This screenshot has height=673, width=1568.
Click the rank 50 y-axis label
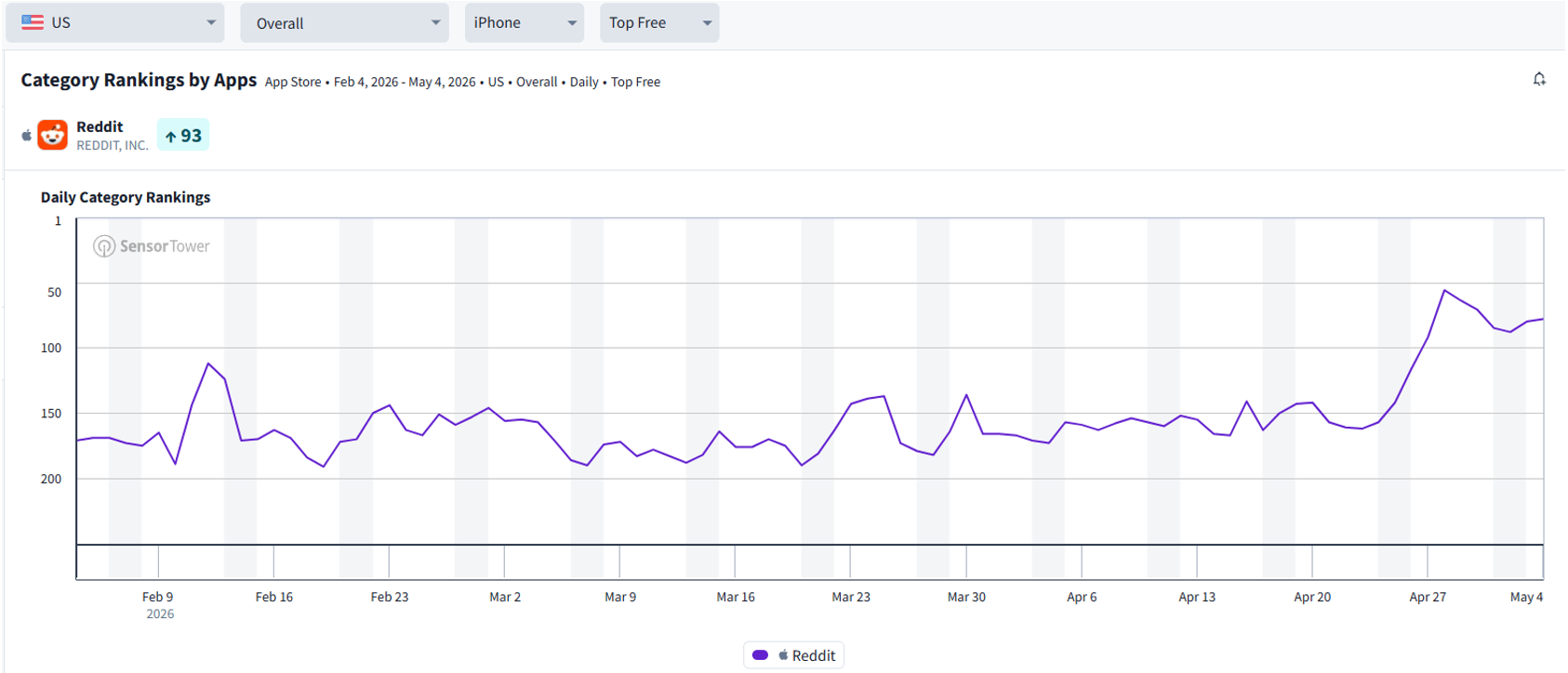coord(55,292)
